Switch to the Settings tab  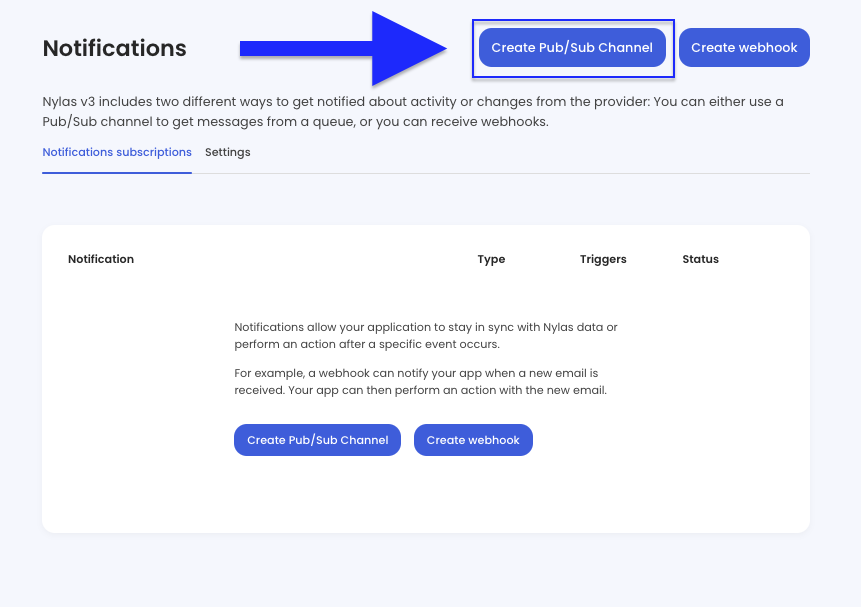227,152
